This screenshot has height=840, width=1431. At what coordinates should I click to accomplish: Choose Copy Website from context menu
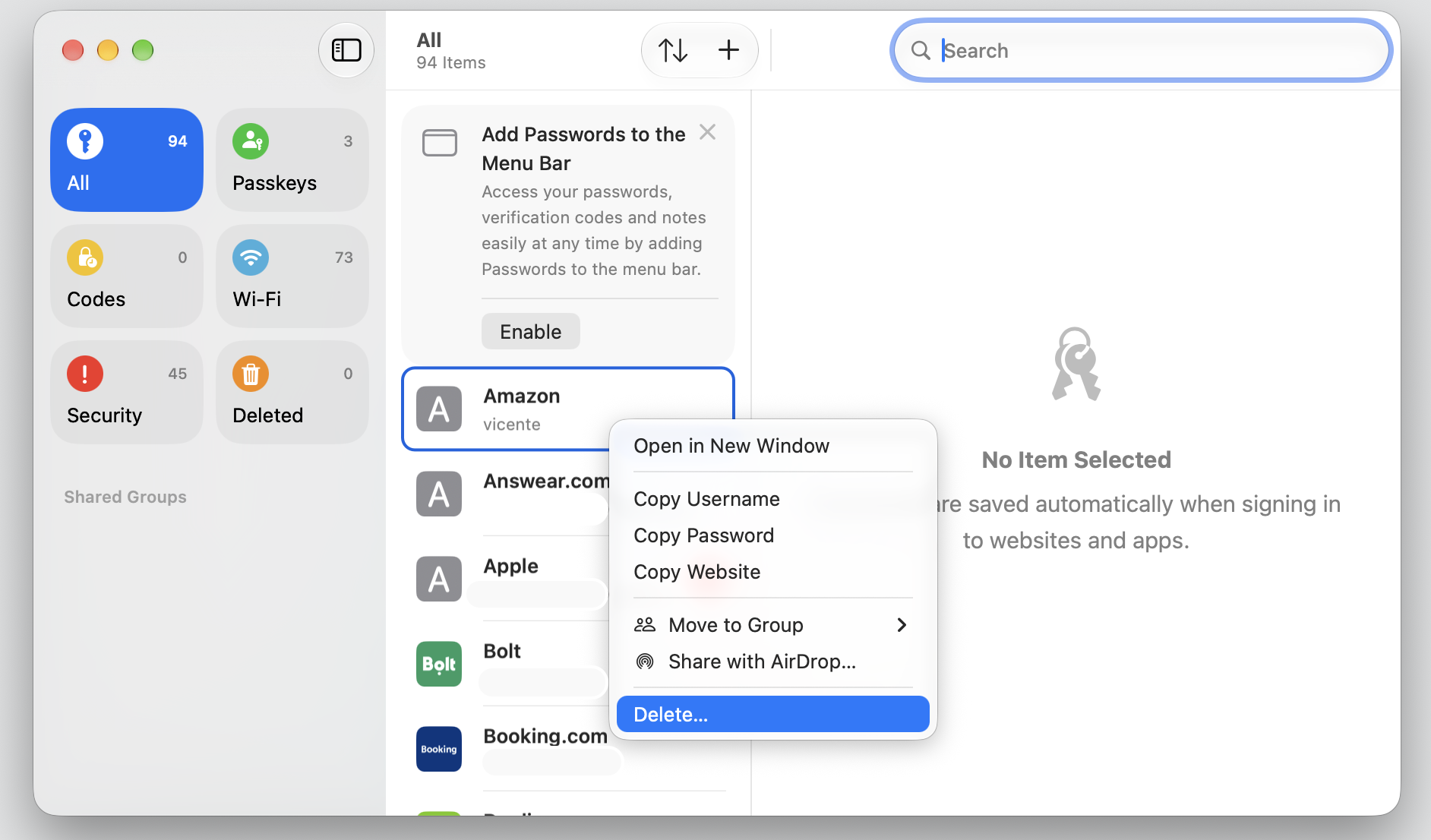click(x=773, y=572)
